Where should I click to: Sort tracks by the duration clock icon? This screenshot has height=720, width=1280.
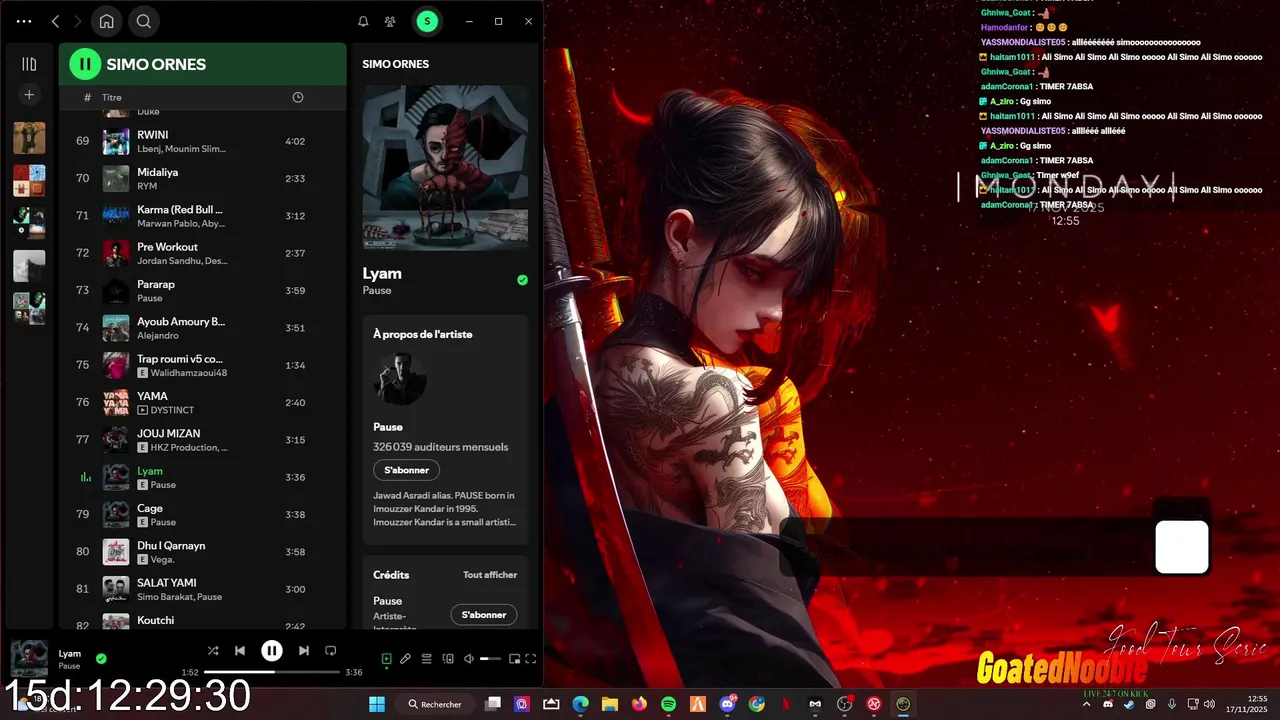click(297, 97)
